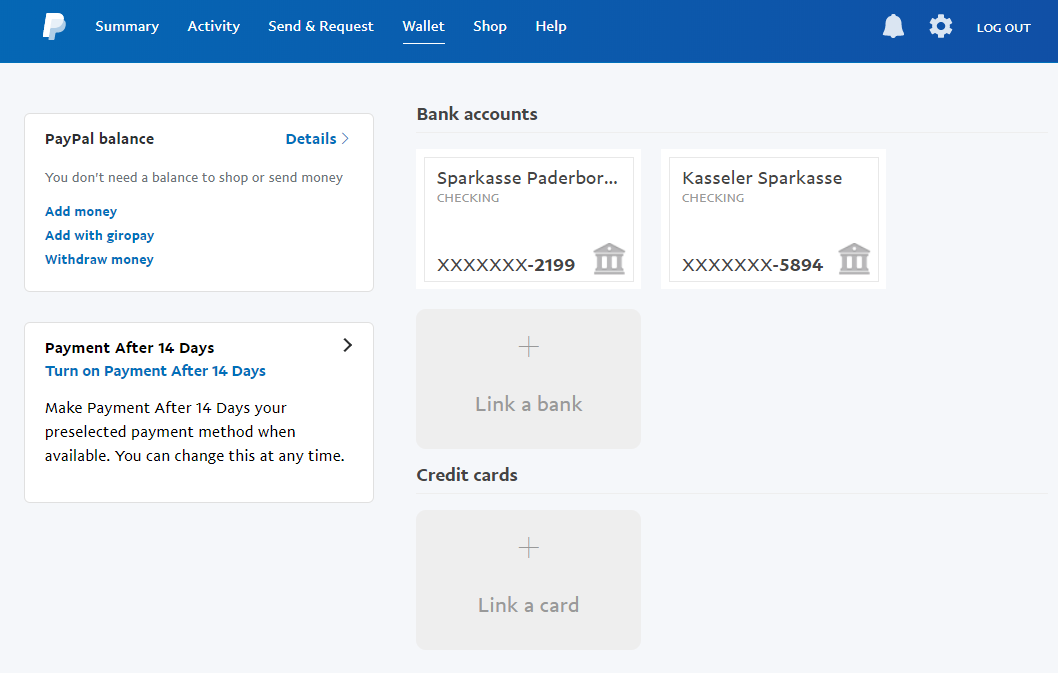Click the Make Payment After 14 Days description

(x=194, y=431)
